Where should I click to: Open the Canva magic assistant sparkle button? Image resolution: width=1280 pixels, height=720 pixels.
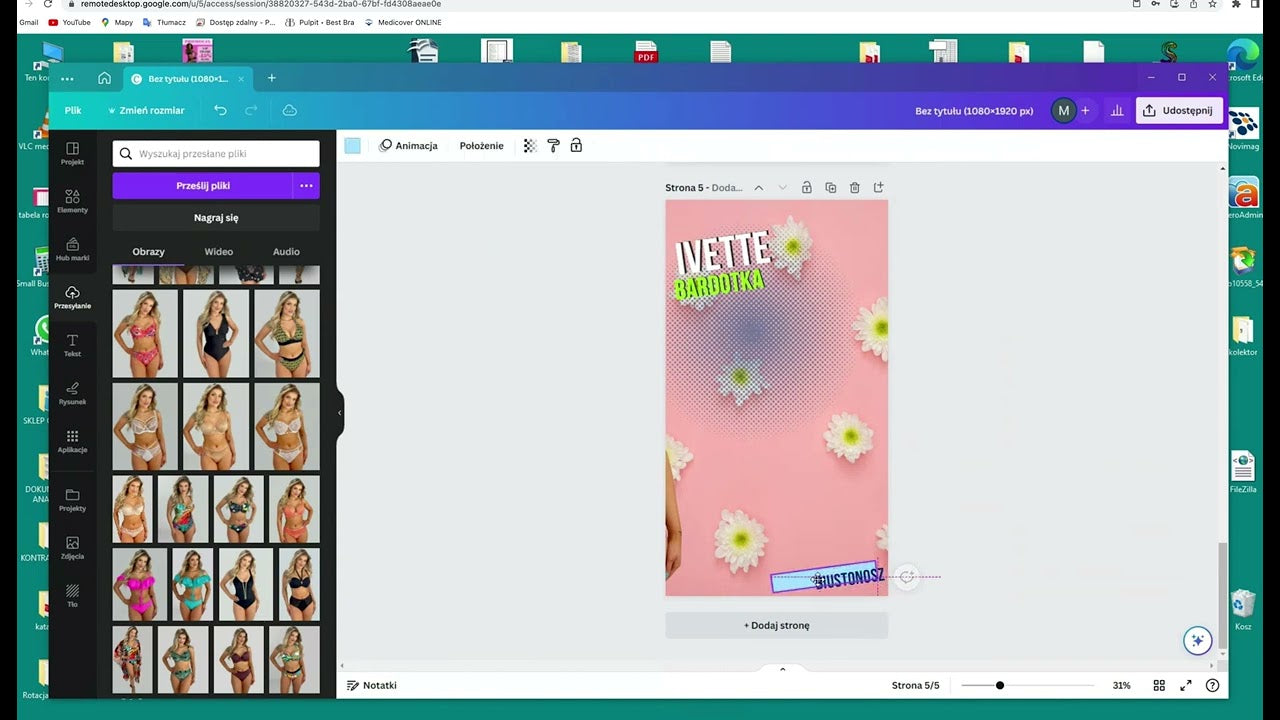(1197, 641)
